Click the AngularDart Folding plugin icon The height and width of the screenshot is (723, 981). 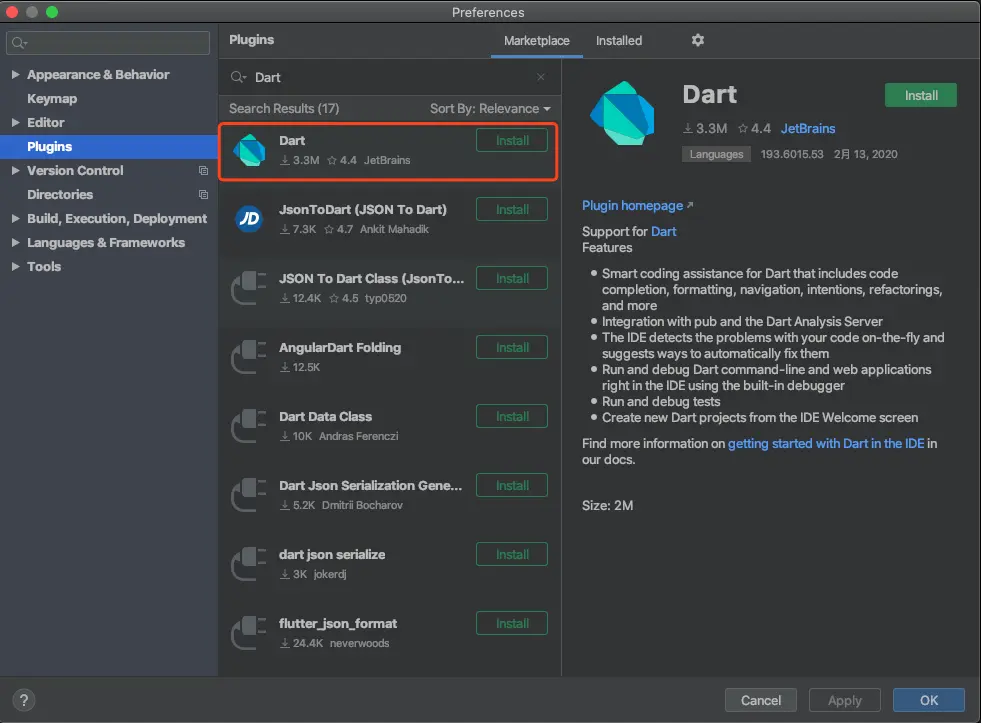click(x=249, y=356)
